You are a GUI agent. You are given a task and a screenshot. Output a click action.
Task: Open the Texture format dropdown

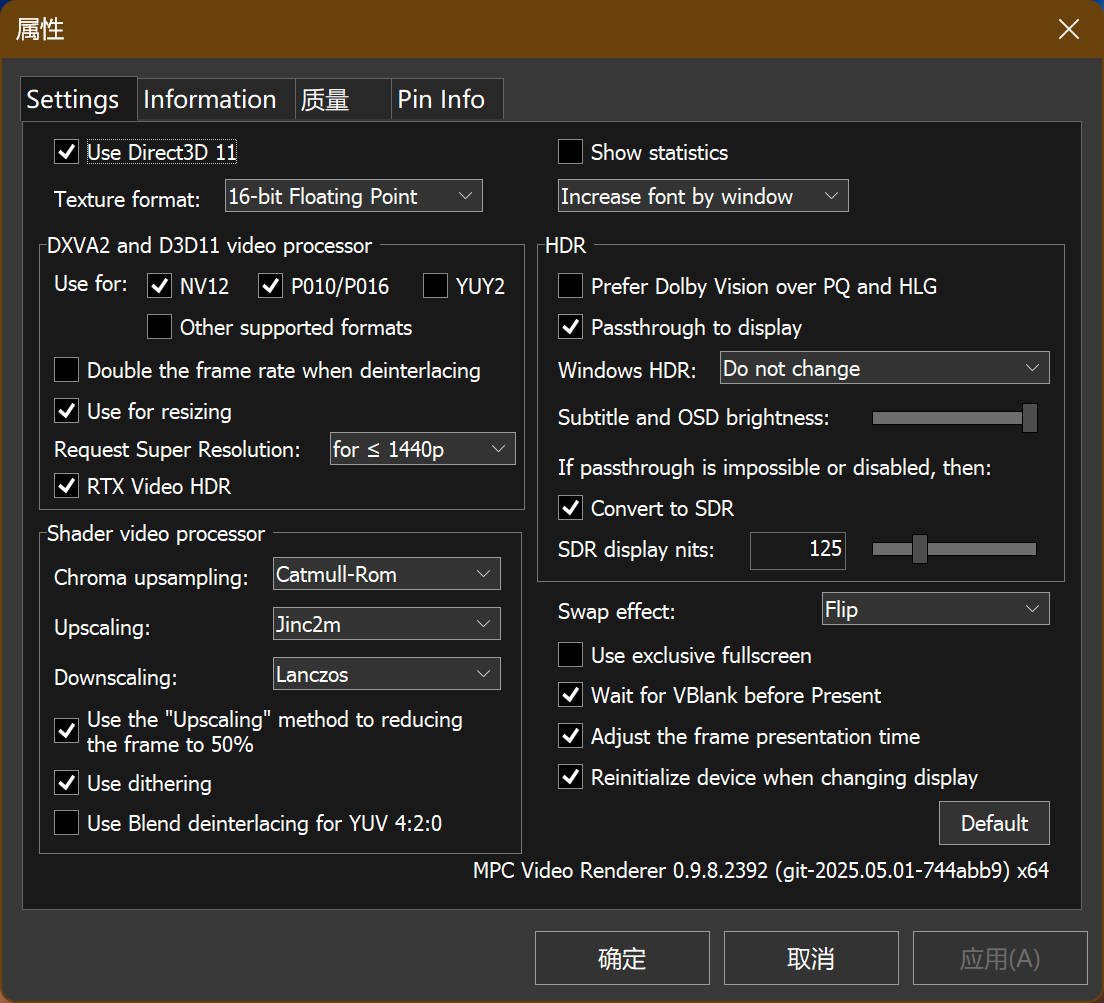[353, 197]
